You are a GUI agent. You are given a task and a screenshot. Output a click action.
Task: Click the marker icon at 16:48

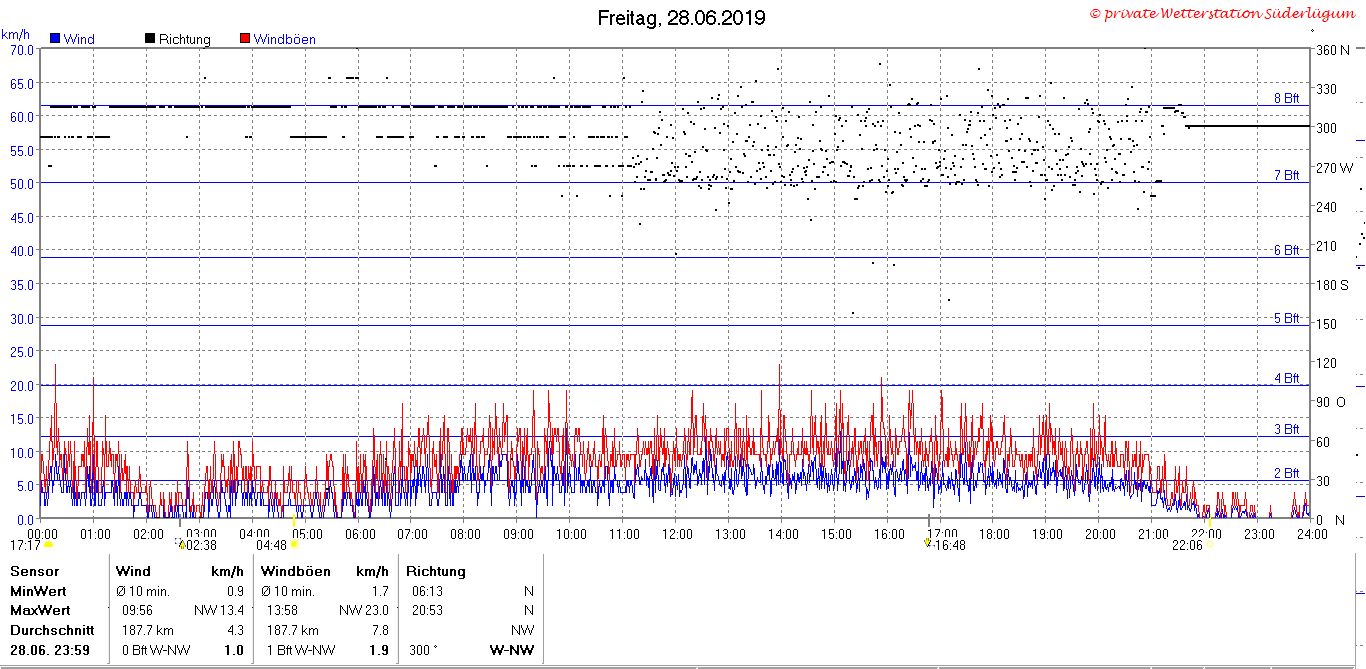(x=927, y=544)
